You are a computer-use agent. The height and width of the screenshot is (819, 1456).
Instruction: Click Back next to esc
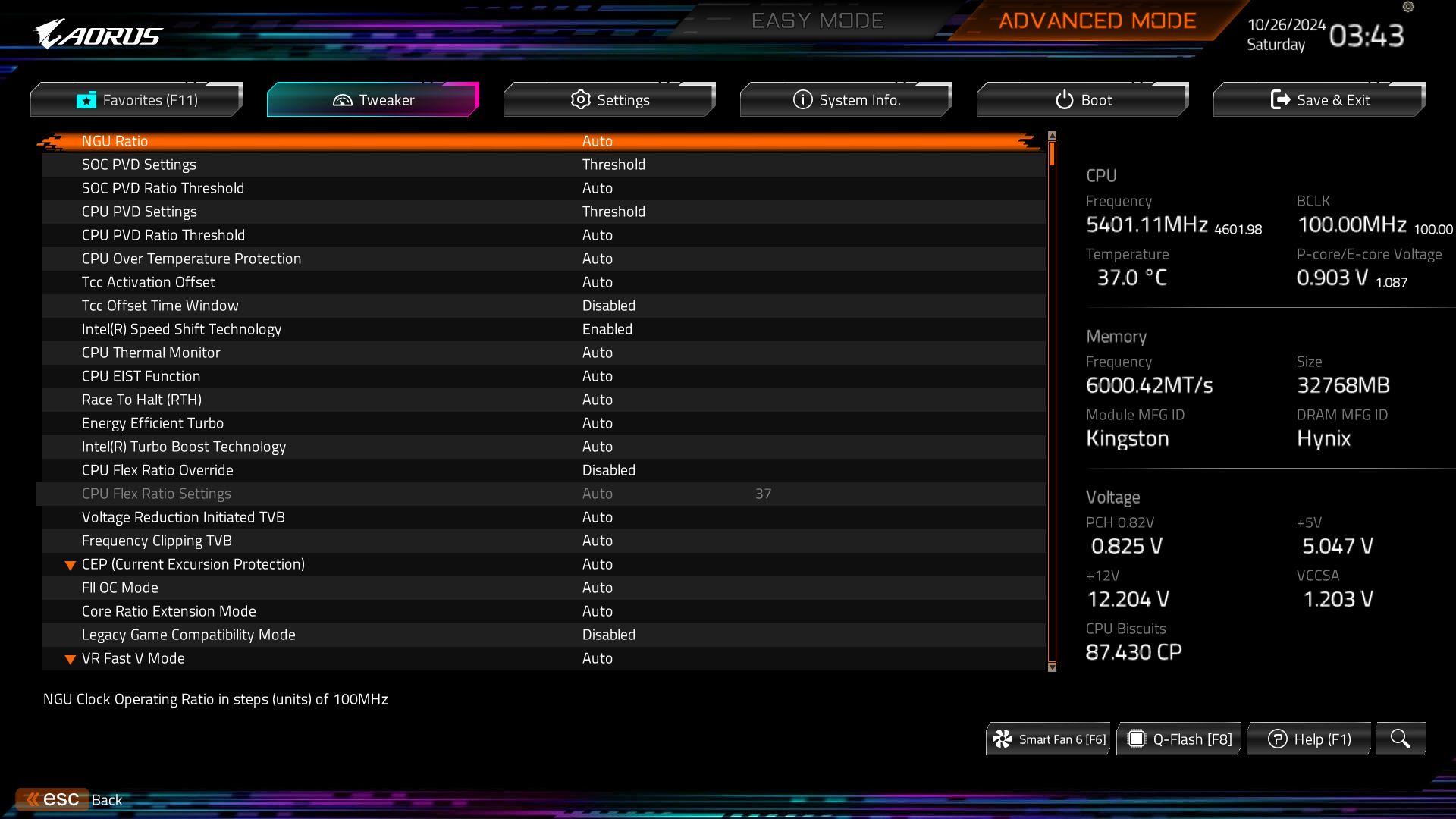pos(107,800)
